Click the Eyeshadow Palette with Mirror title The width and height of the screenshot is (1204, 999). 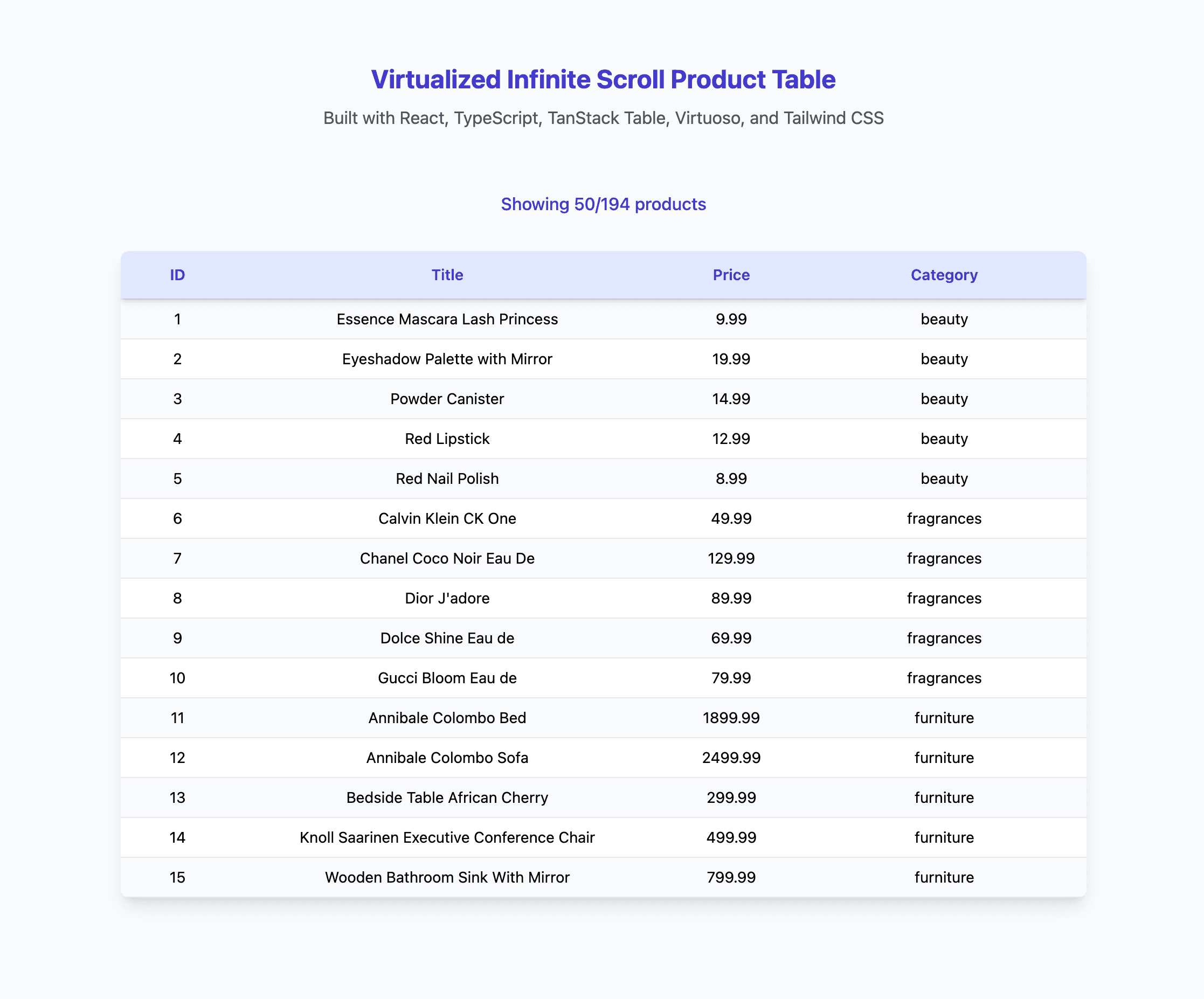[447, 359]
